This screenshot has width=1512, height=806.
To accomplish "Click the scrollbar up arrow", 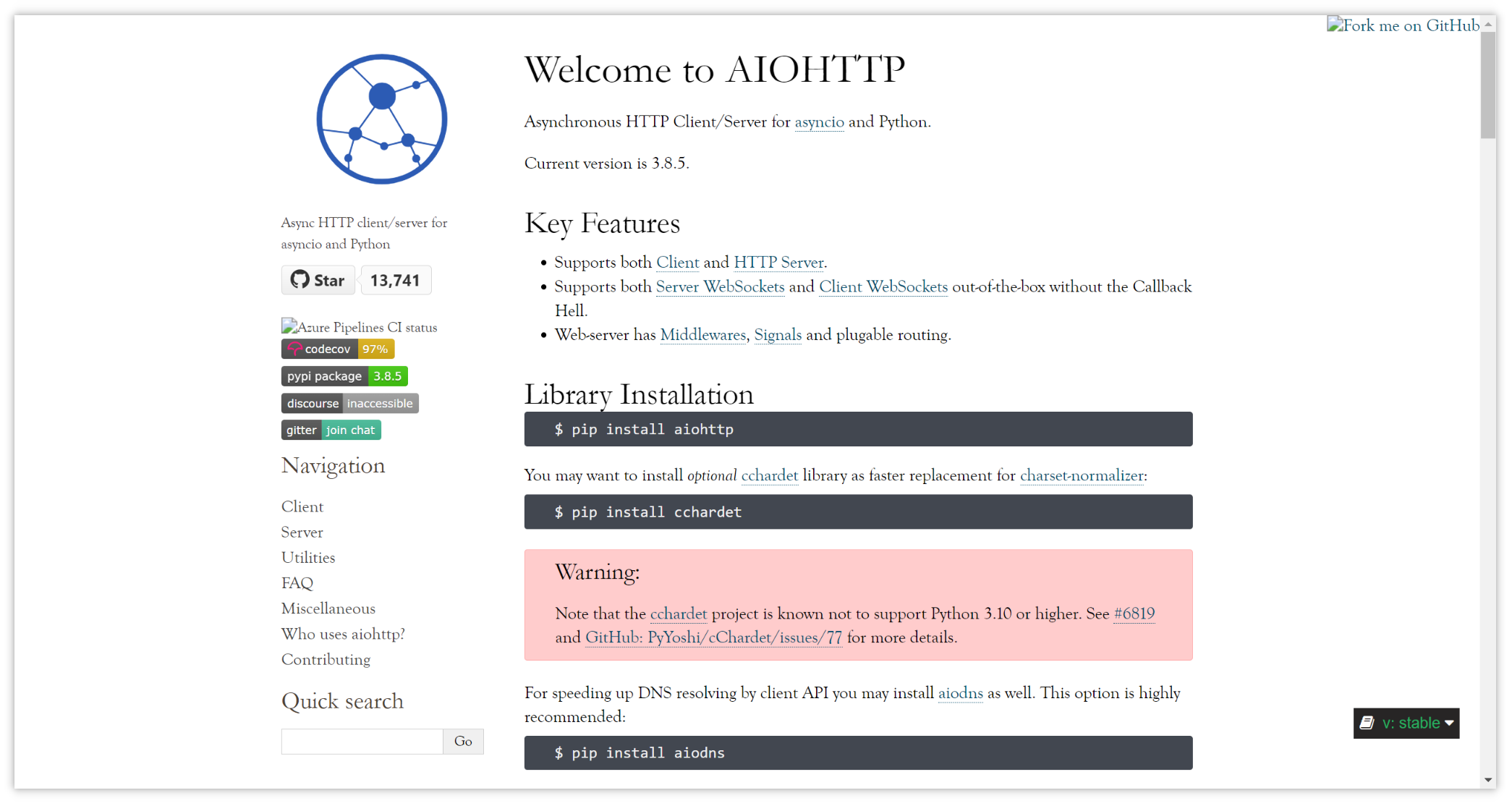I will [1488, 24].
